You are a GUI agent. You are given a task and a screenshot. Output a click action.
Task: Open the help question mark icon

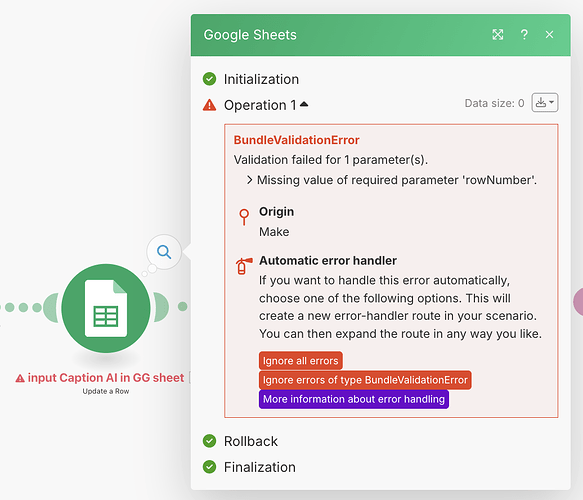point(524,35)
